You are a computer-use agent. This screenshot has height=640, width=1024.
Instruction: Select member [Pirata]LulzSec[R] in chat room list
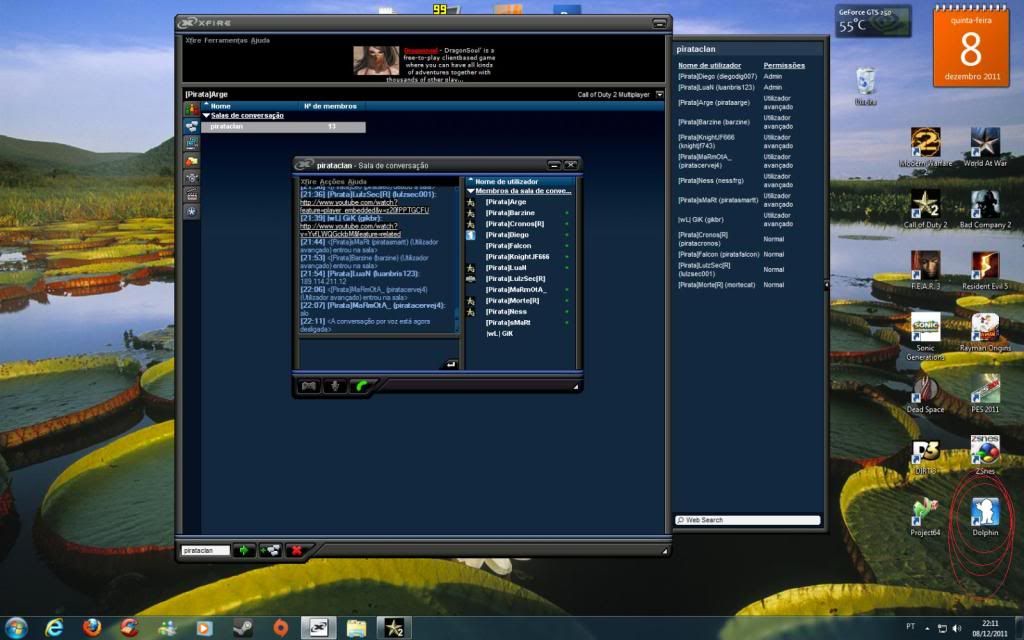[x=515, y=279]
